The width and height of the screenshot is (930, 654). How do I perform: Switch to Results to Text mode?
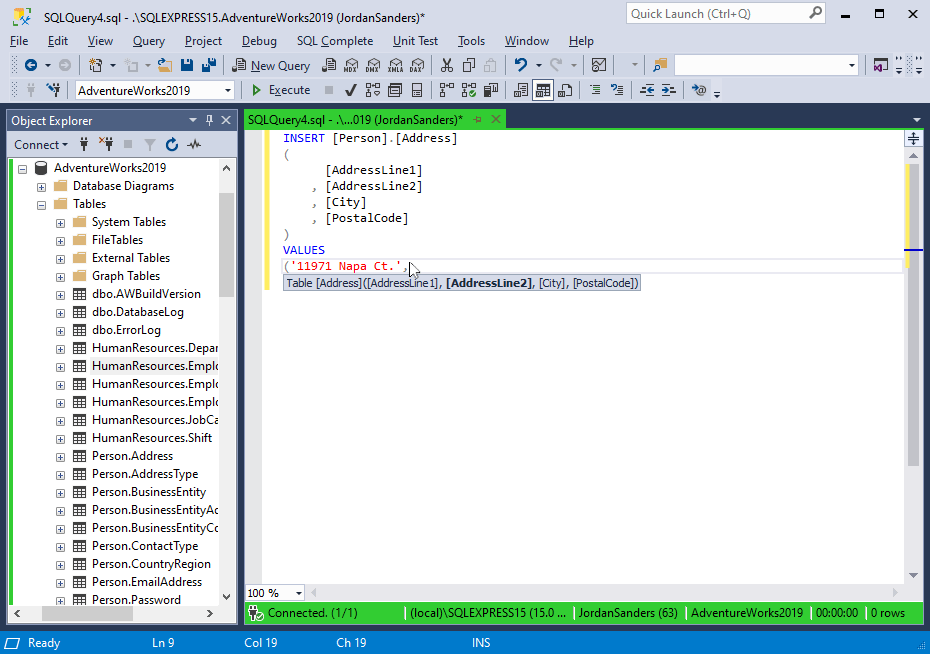pos(521,90)
